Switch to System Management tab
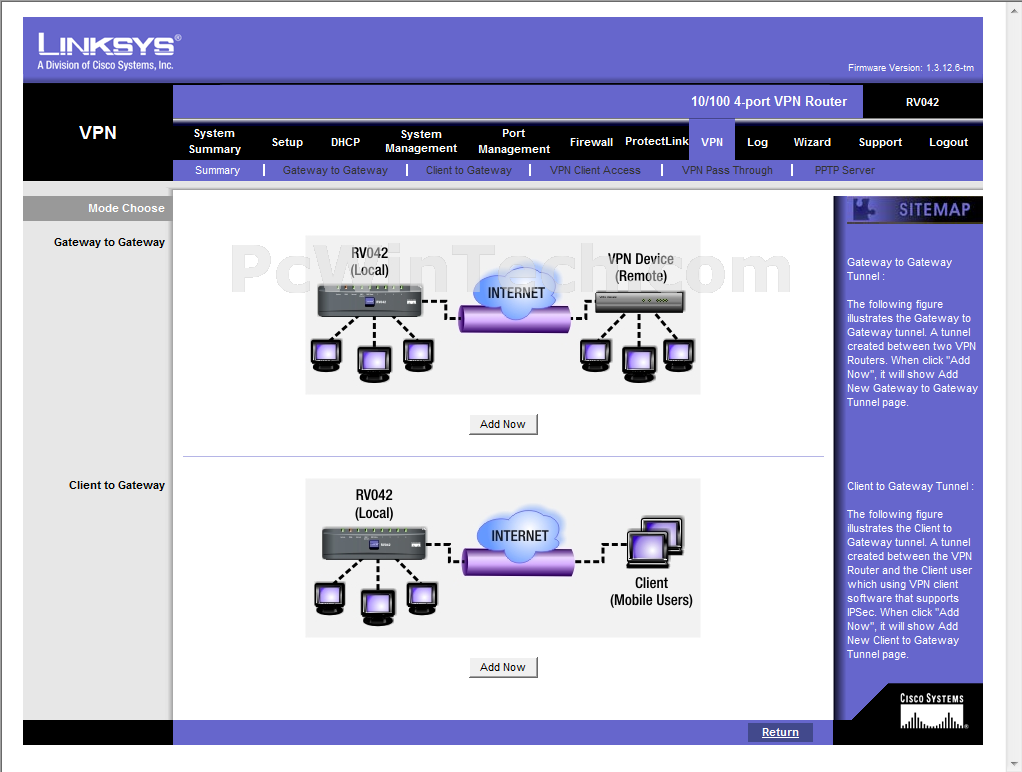This screenshot has width=1022, height=772. [x=421, y=141]
